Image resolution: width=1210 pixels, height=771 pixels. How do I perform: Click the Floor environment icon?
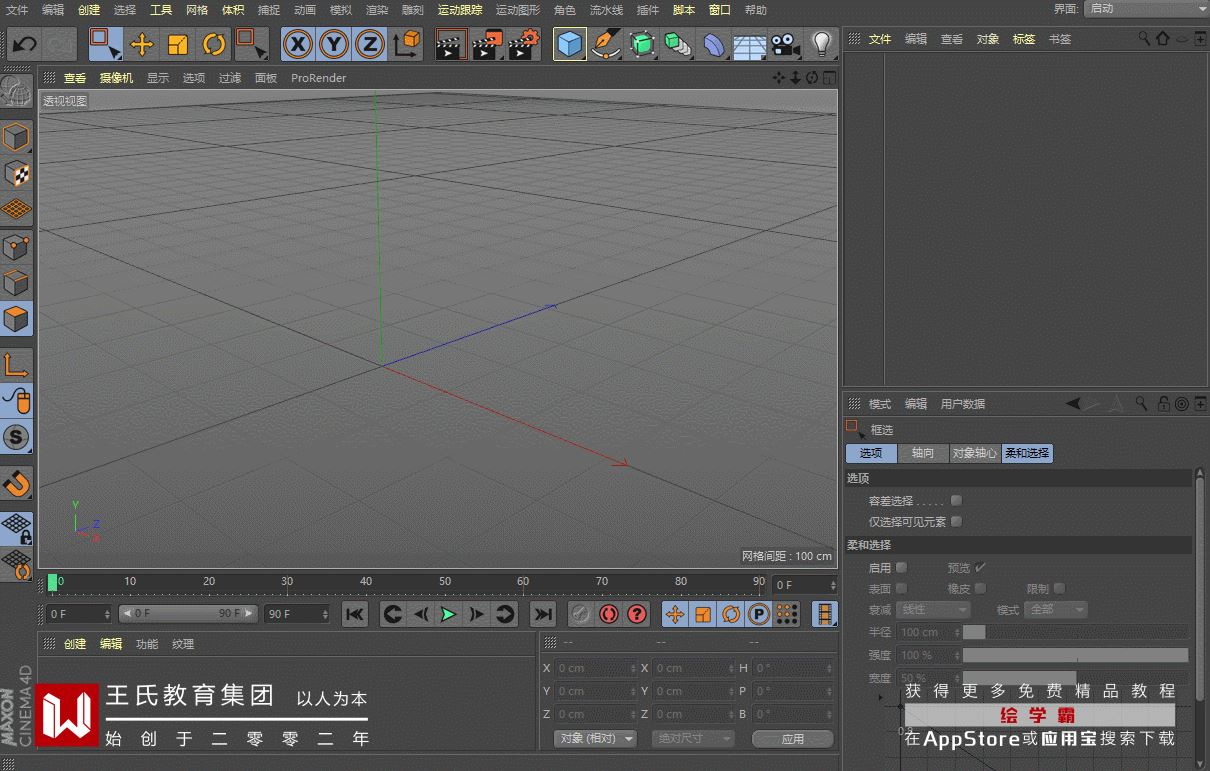point(750,44)
